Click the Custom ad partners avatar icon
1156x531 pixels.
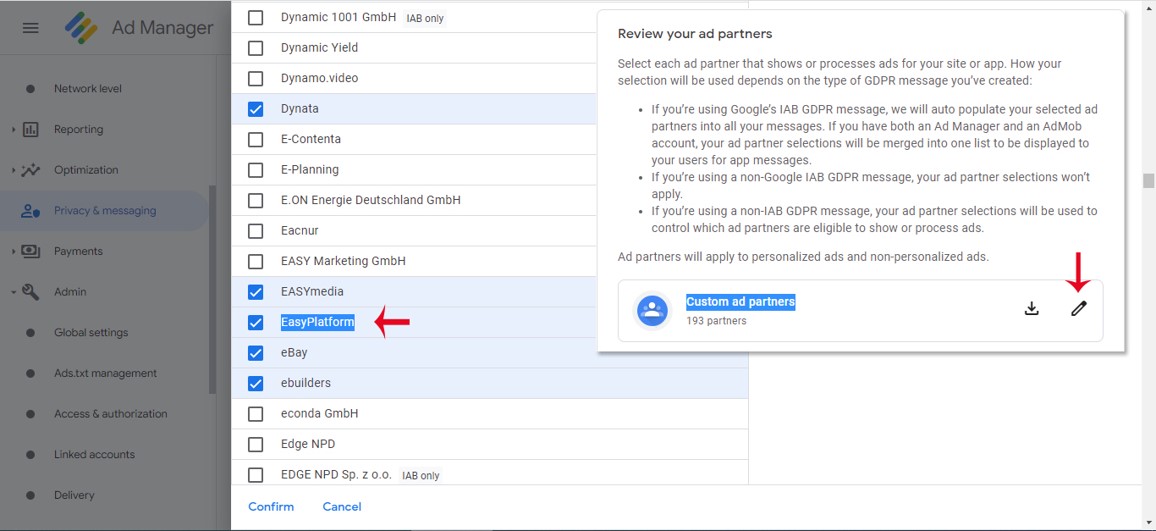tap(652, 310)
